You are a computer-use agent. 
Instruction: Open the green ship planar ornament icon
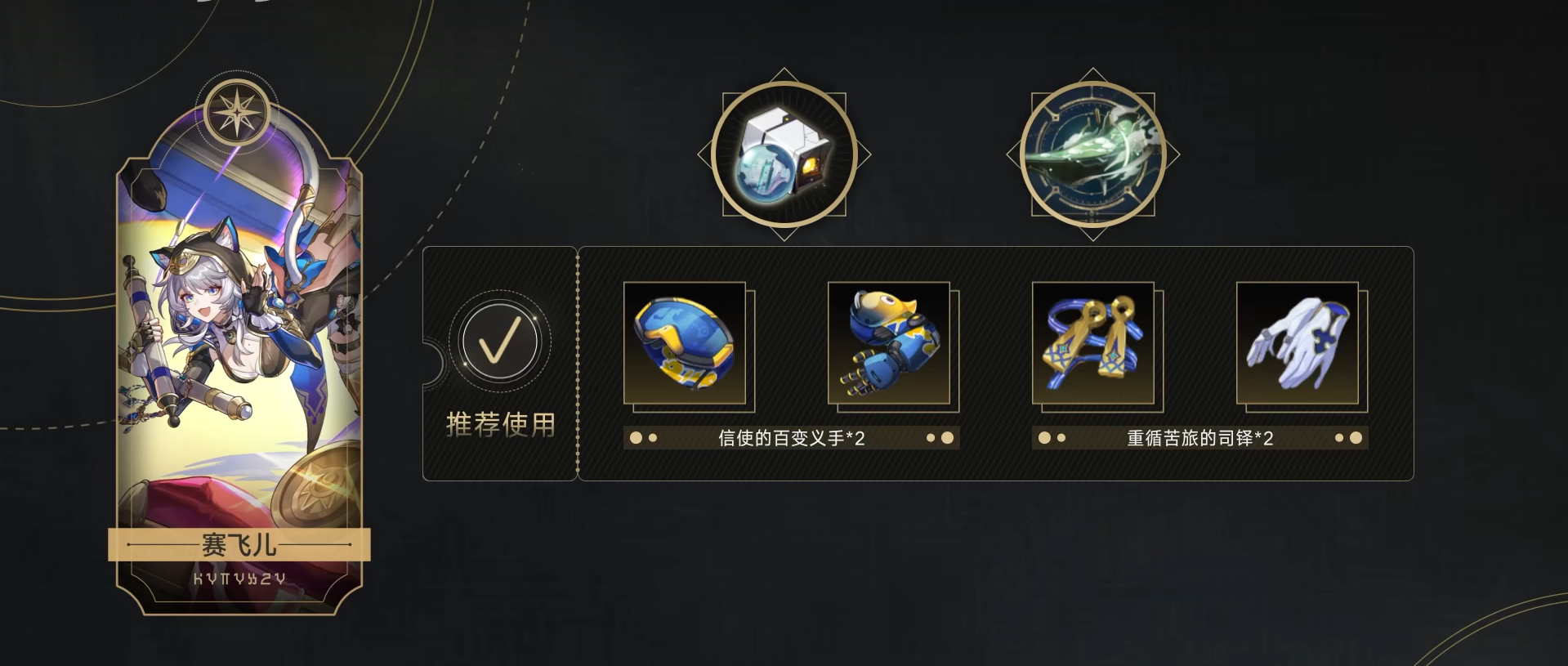[1093, 154]
